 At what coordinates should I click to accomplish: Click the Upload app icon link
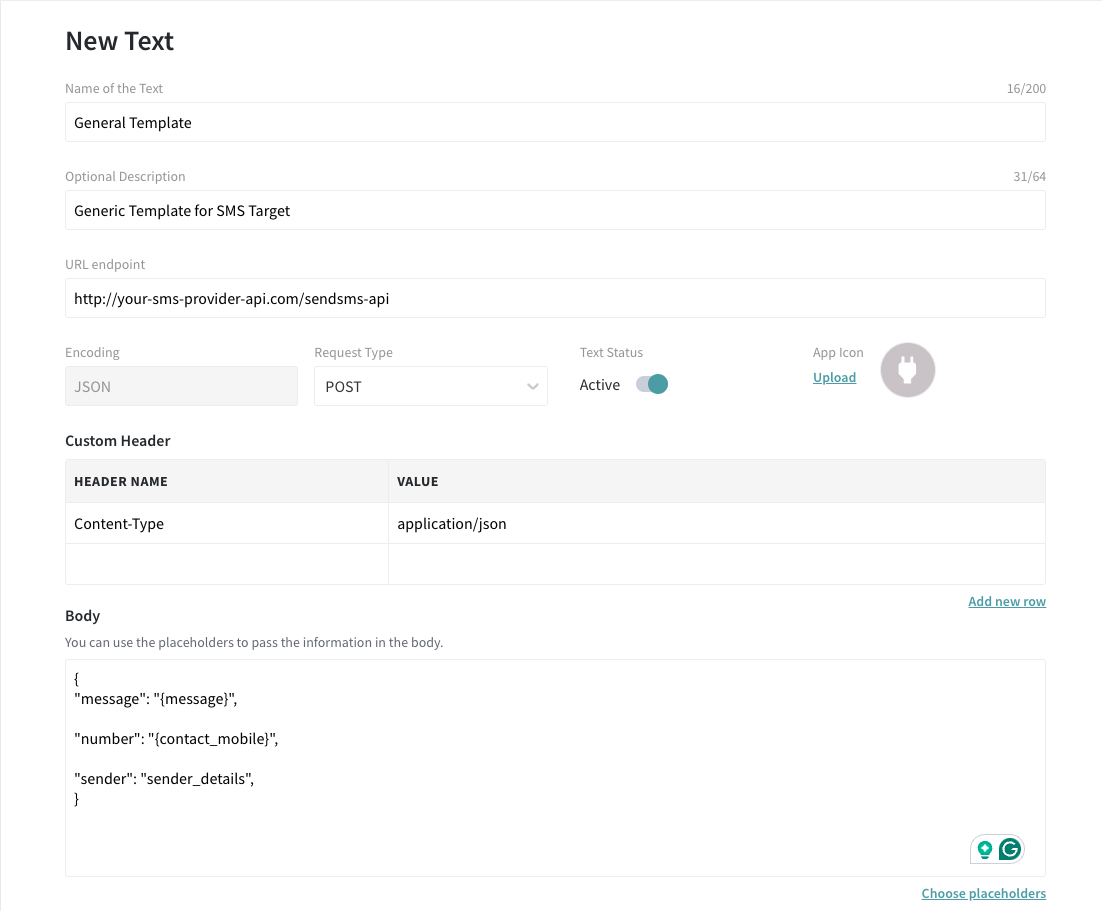point(834,378)
